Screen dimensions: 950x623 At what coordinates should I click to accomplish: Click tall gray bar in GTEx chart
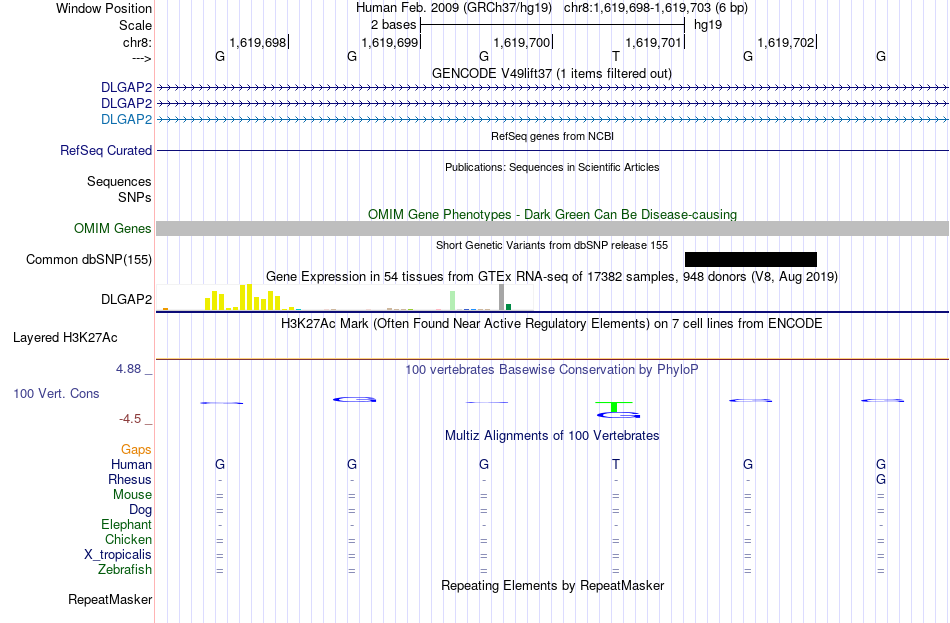[x=501, y=297]
